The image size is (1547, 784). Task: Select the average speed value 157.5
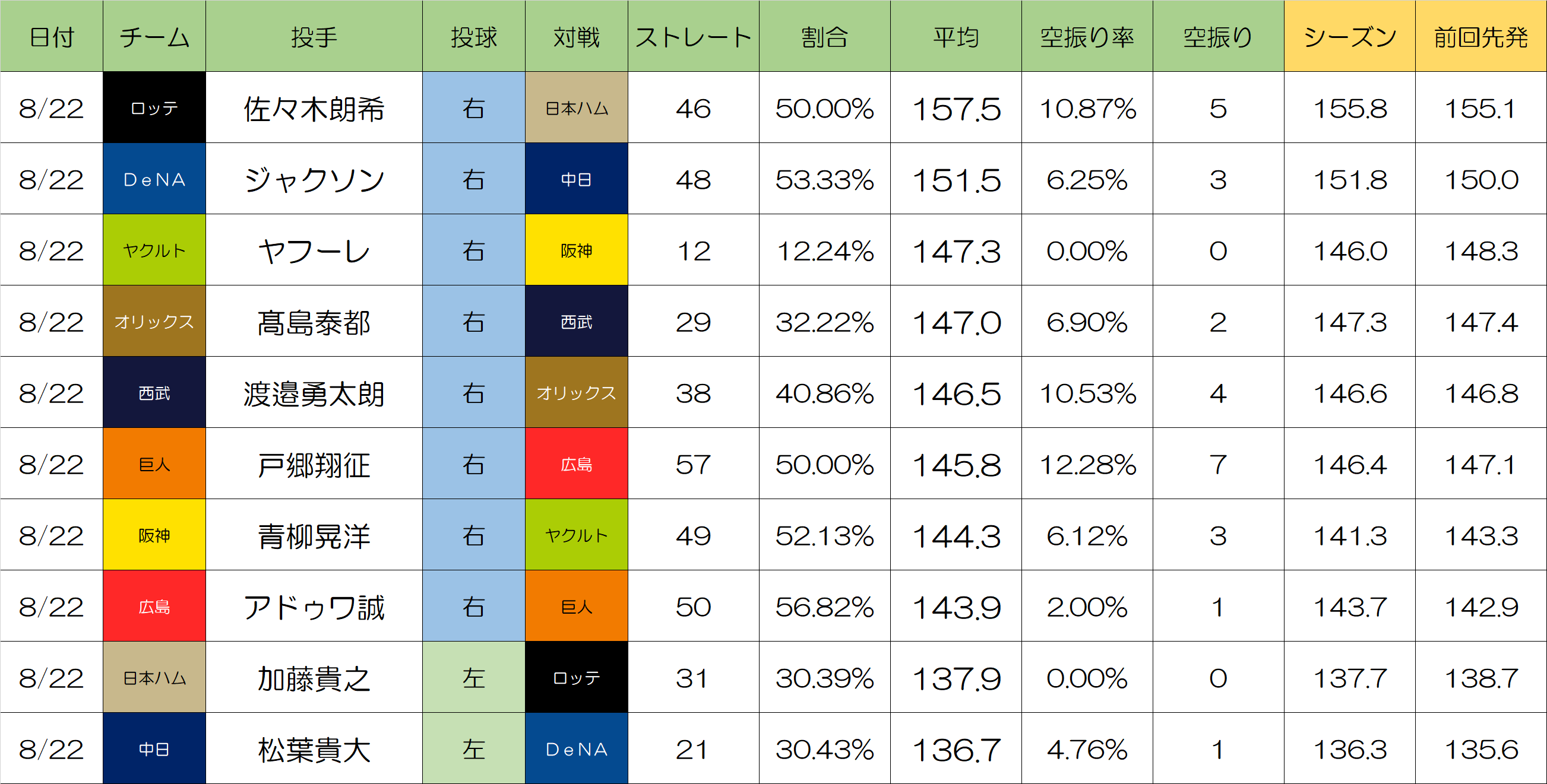click(956, 109)
